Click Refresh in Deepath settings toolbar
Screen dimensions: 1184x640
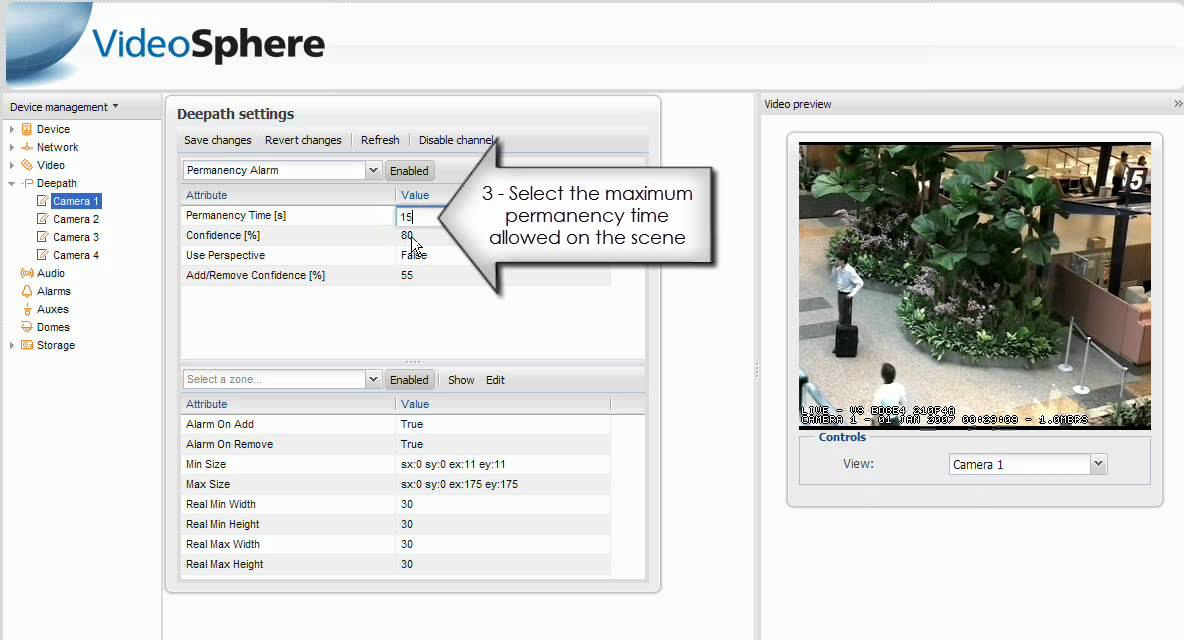380,140
